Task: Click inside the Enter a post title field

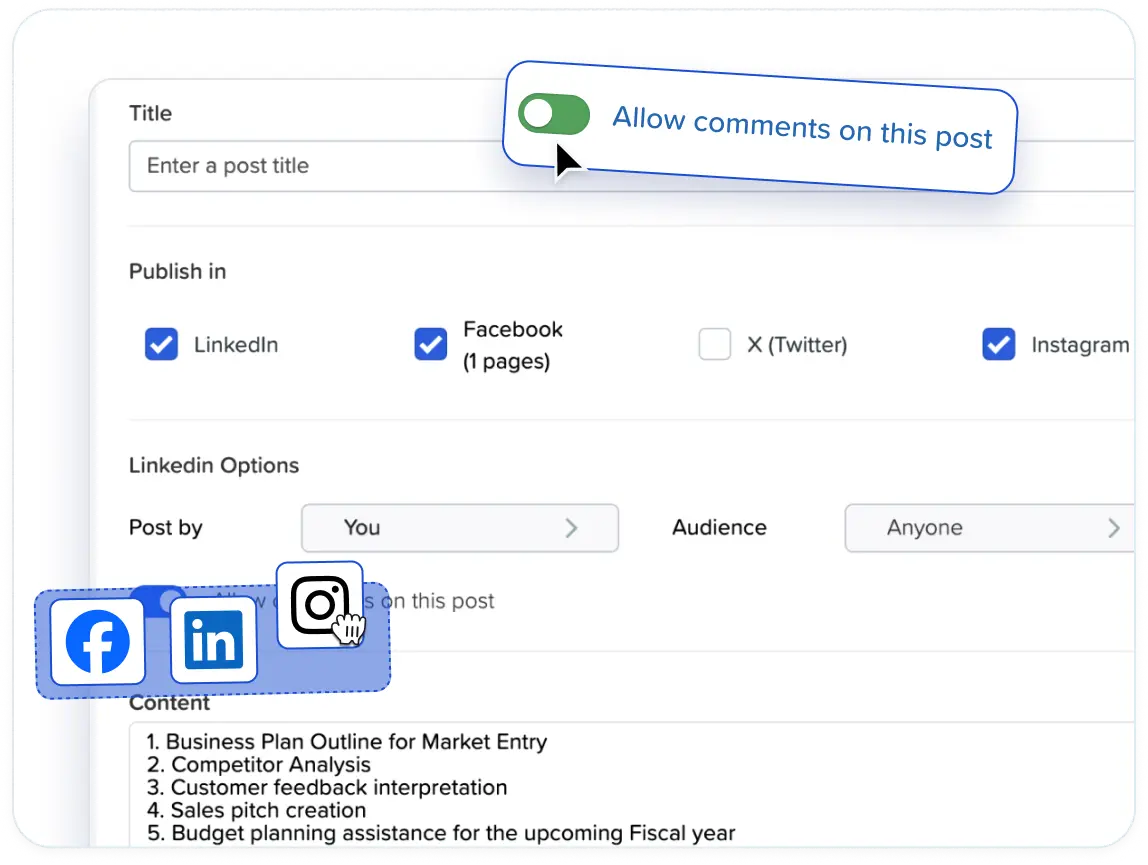Action: coord(300,166)
